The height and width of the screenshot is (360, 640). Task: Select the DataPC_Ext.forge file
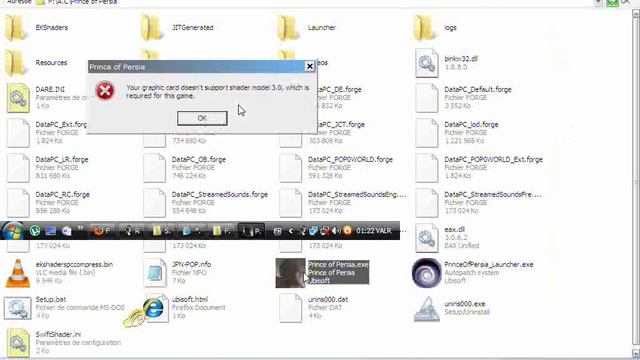pyautogui.click(x=47, y=133)
